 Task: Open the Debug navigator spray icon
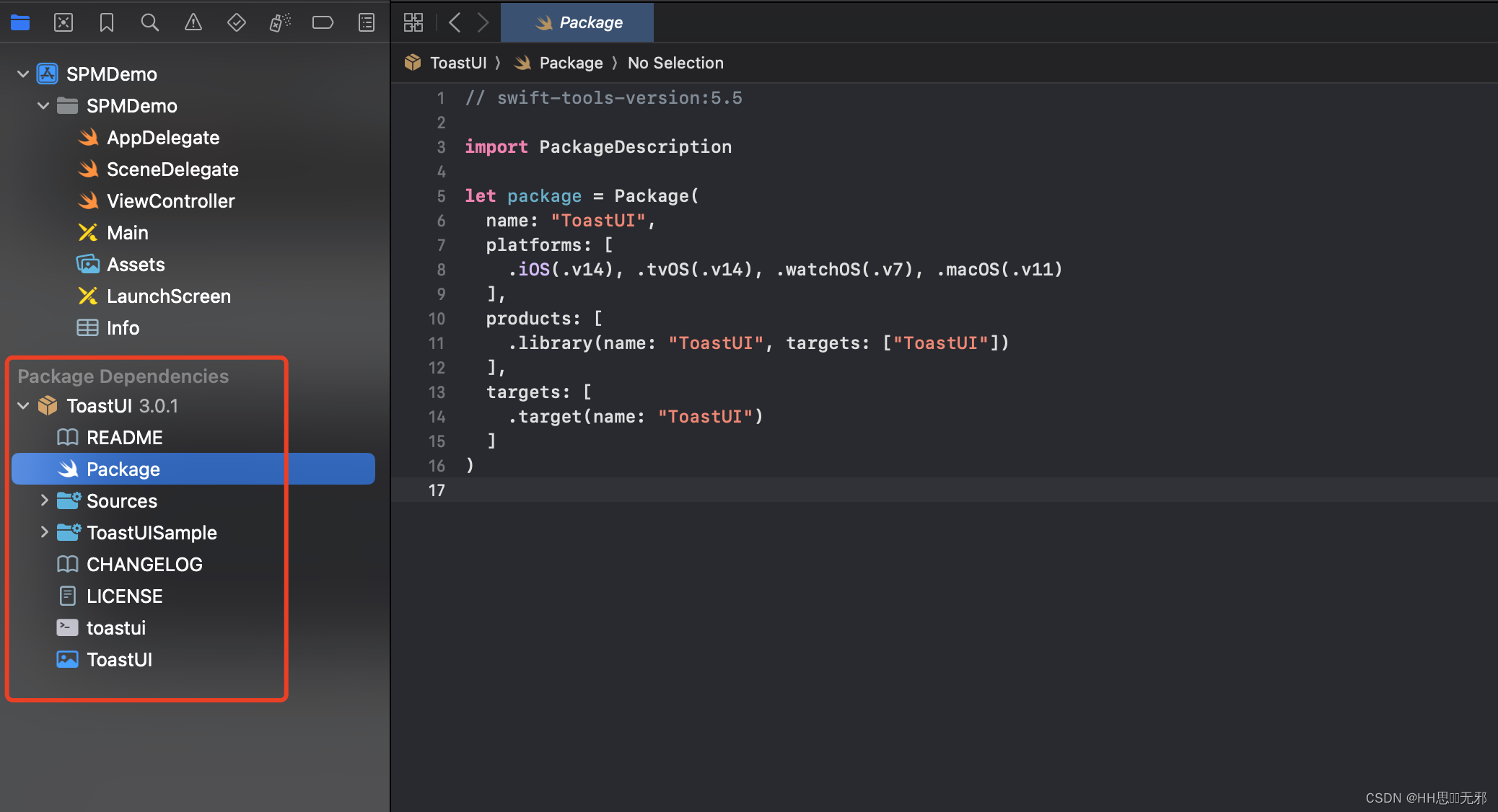pyautogui.click(x=279, y=23)
